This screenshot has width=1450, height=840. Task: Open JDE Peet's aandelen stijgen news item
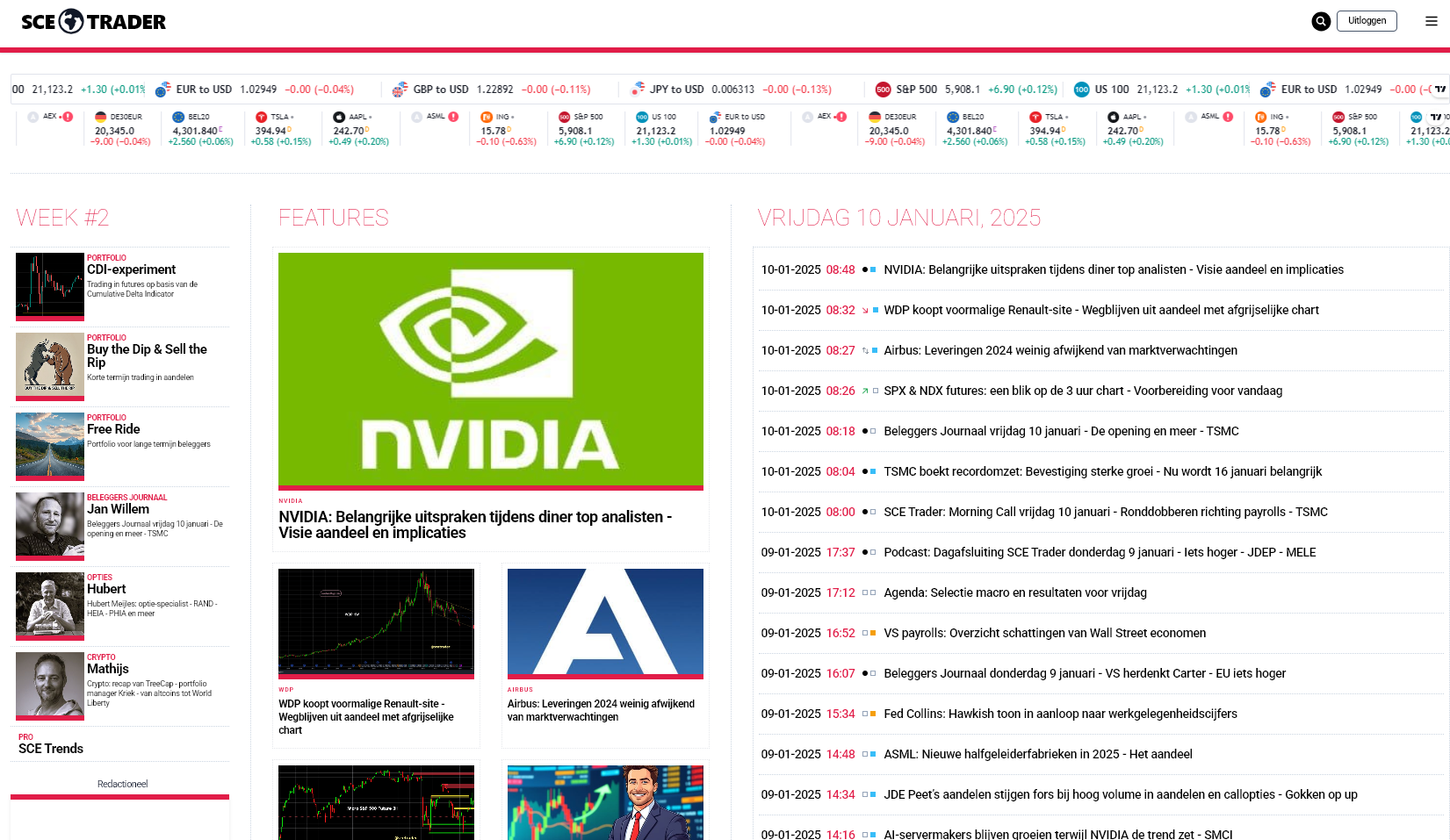(1121, 794)
